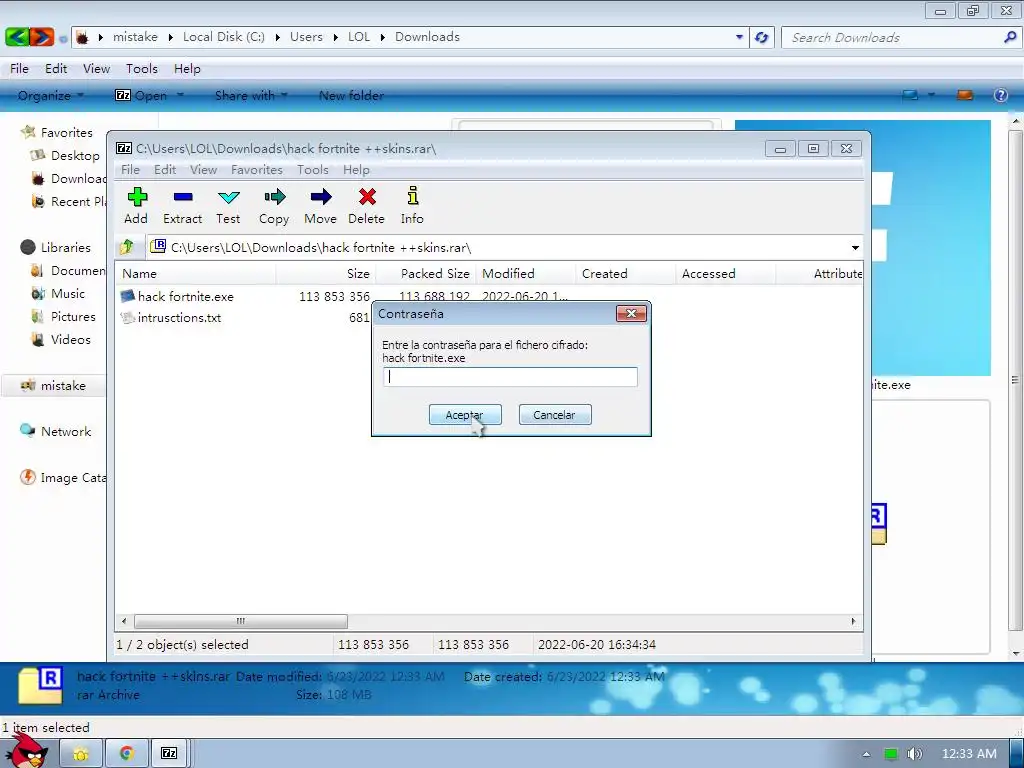The width and height of the screenshot is (1024, 768).
Task: Show hidden tray icons arrow
Action: coord(866,754)
